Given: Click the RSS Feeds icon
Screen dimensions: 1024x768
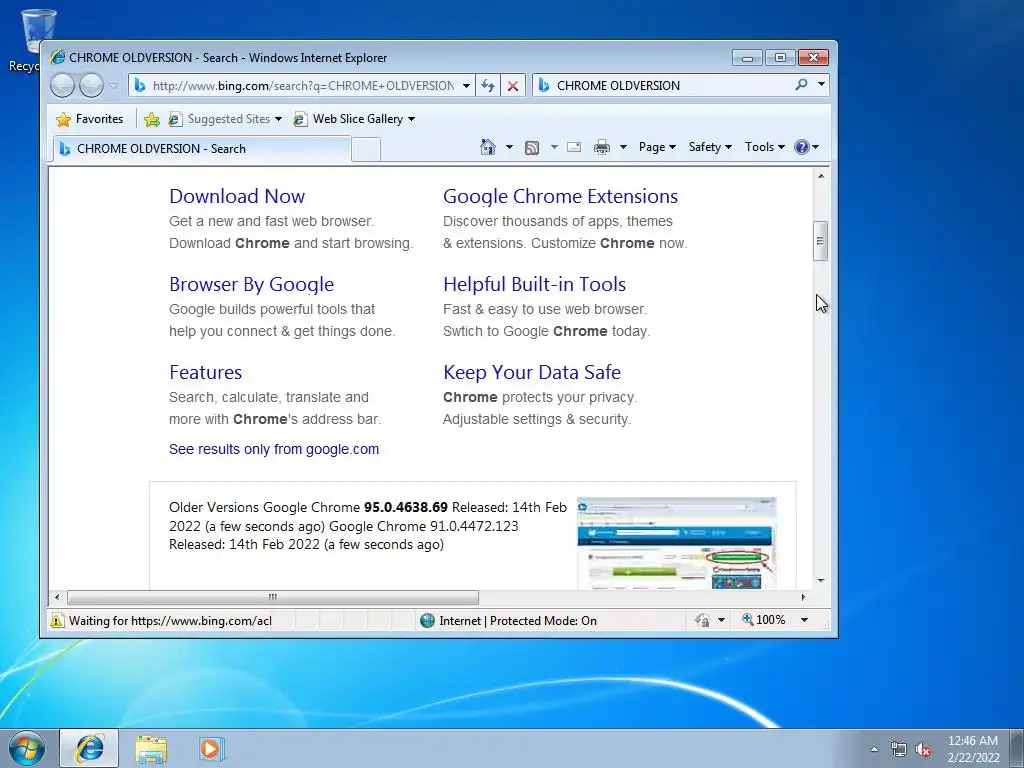Looking at the screenshot, I should (532, 148).
